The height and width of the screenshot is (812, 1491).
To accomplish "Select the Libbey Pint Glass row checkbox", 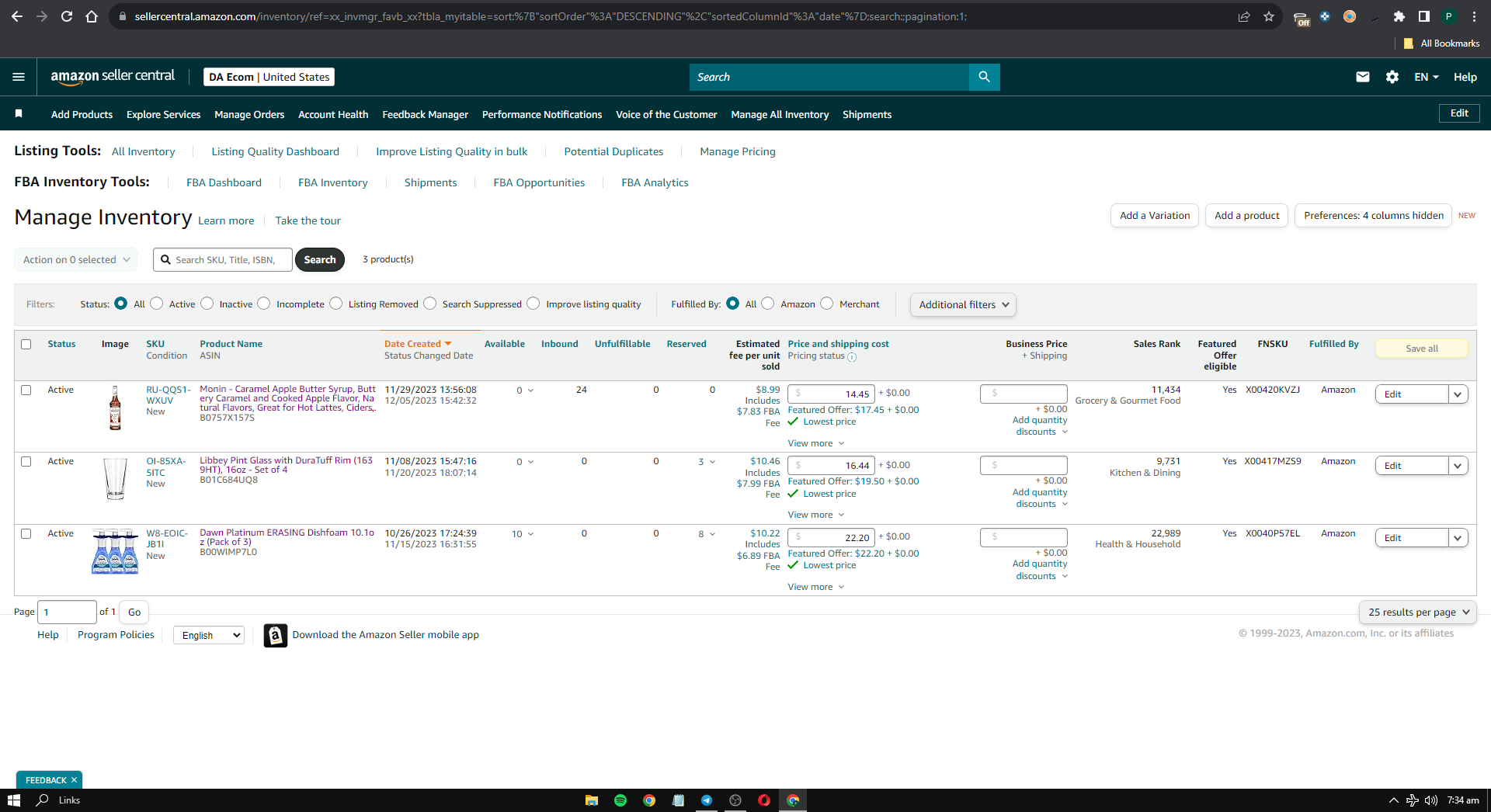I will point(26,461).
